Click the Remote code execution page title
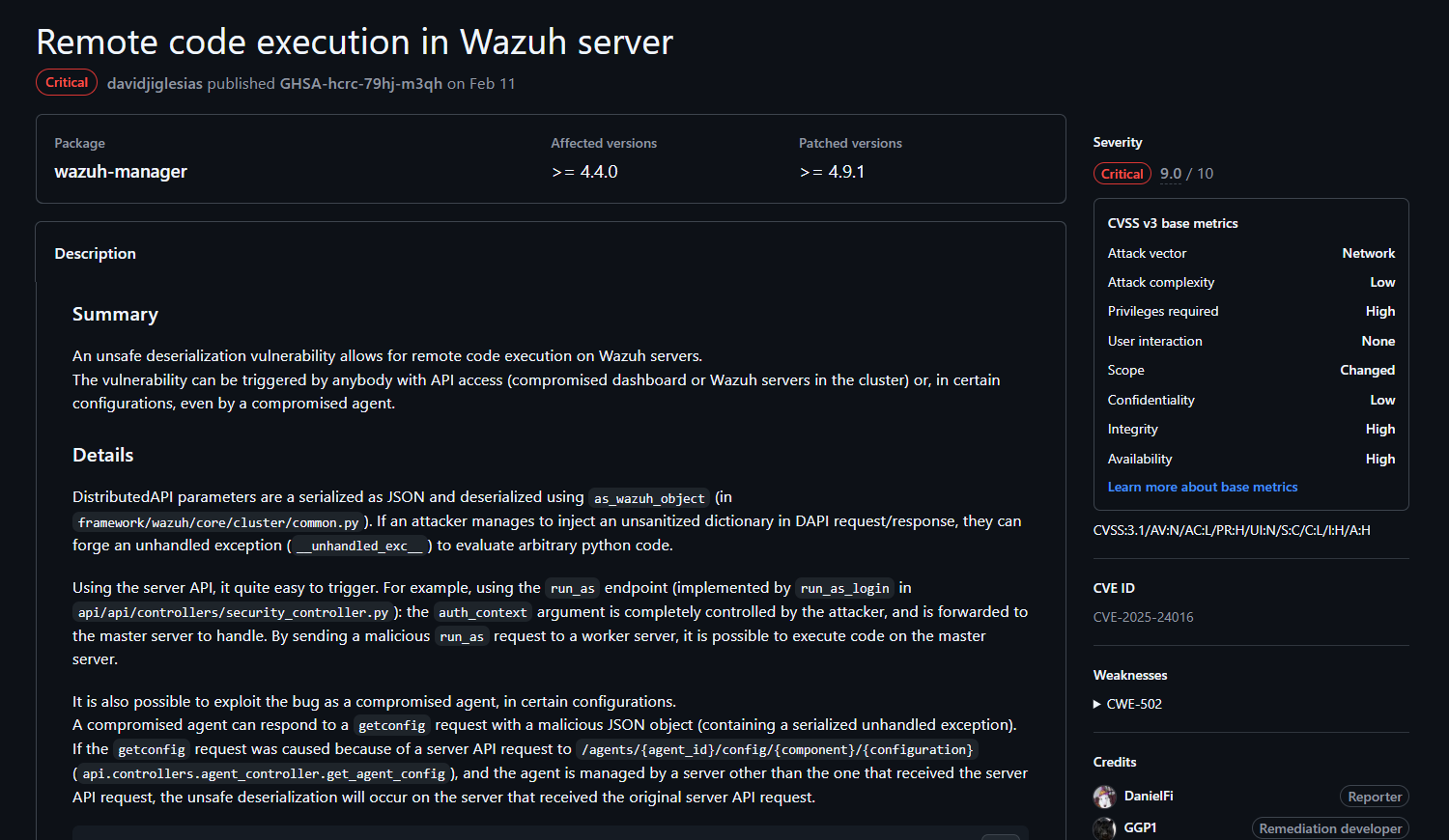The image size is (1449, 840). coord(355,42)
